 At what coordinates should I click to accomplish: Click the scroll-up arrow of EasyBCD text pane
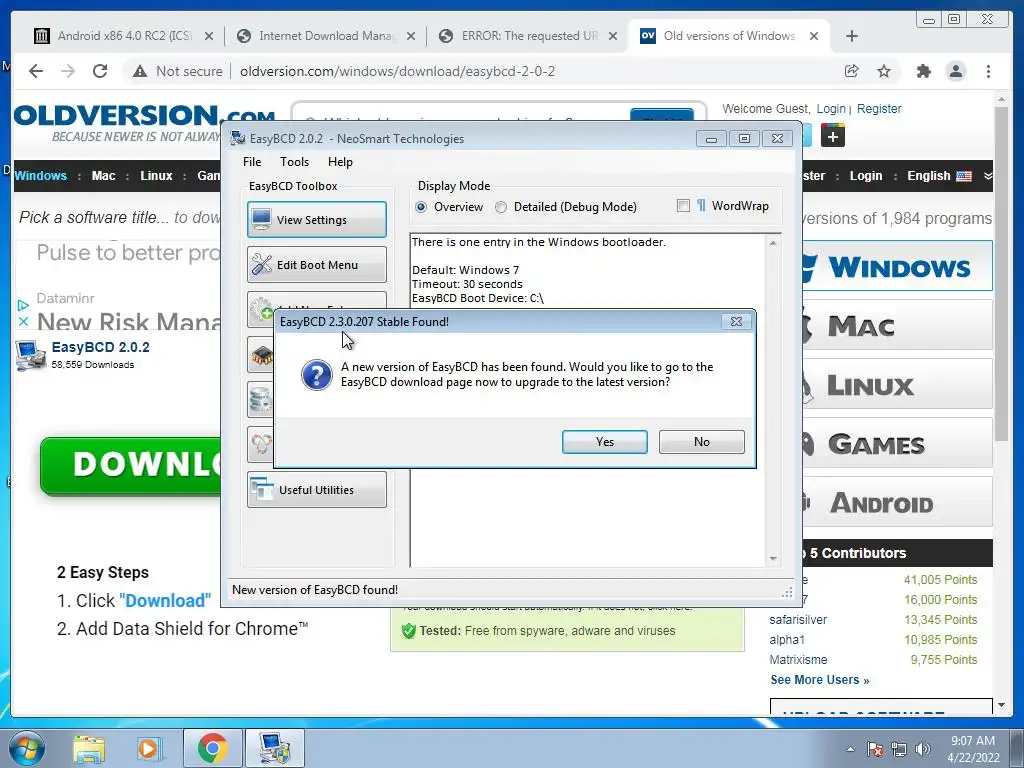[x=773, y=243]
